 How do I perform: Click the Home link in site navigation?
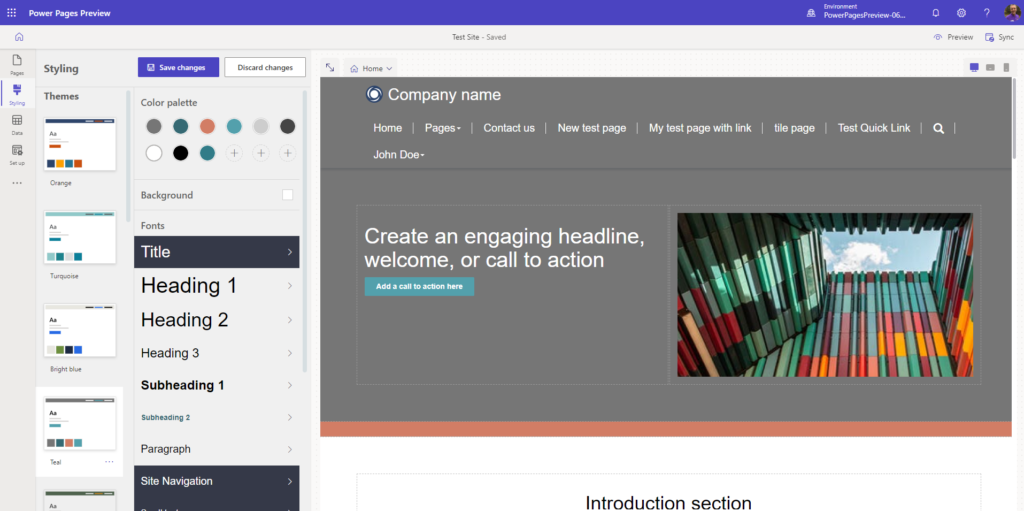387,128
